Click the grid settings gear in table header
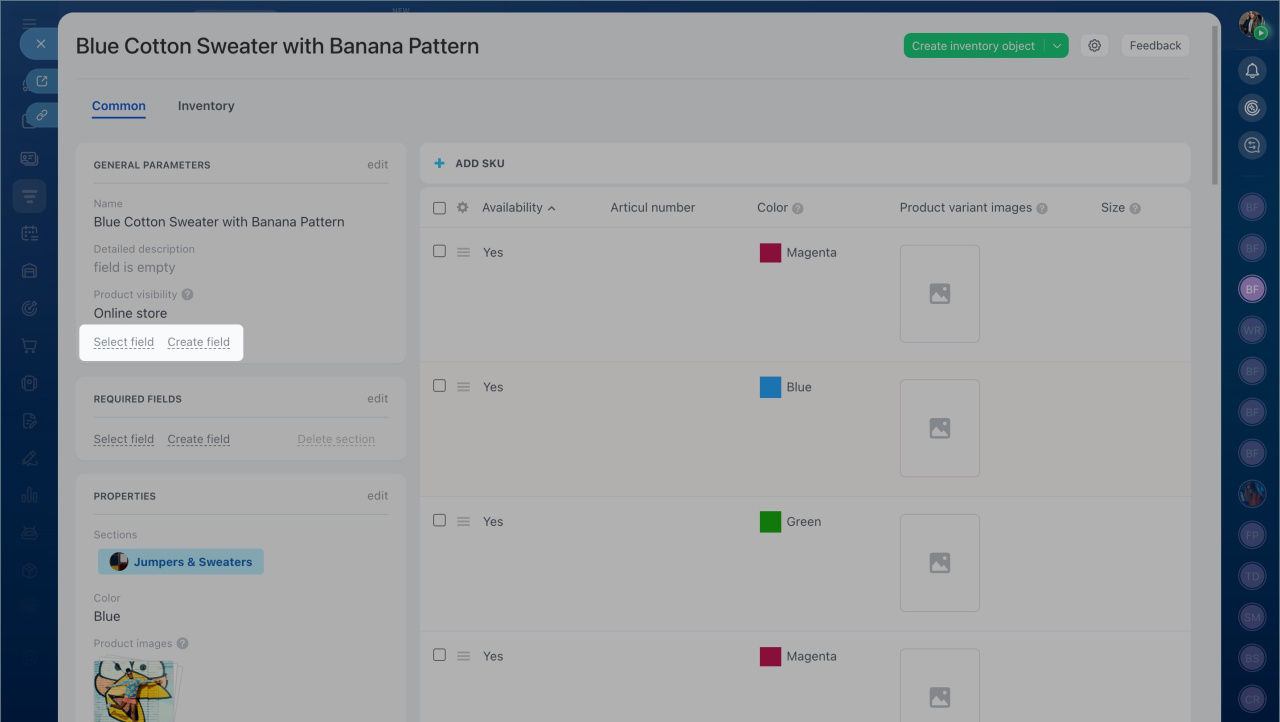 coord(462,208)
